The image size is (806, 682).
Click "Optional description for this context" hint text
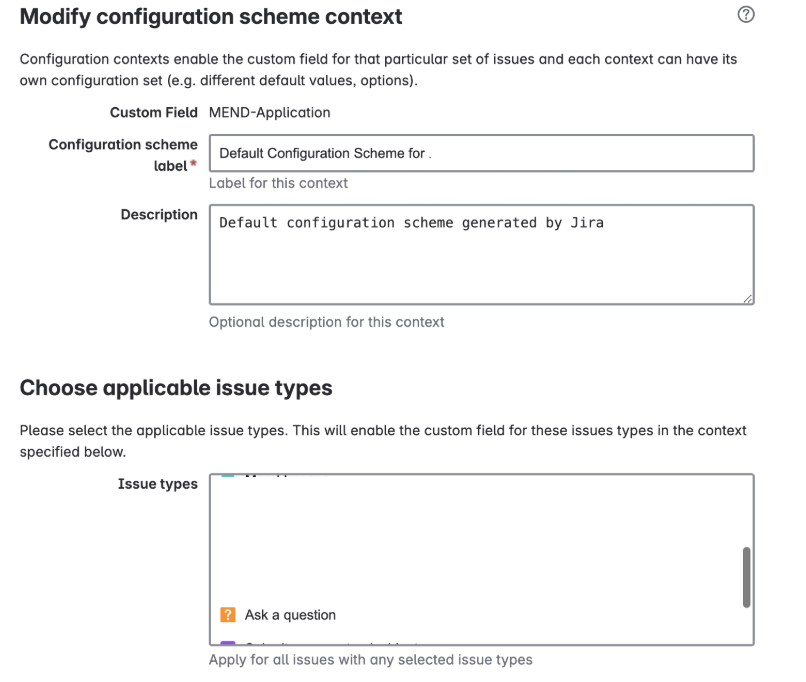coord(326,322)
